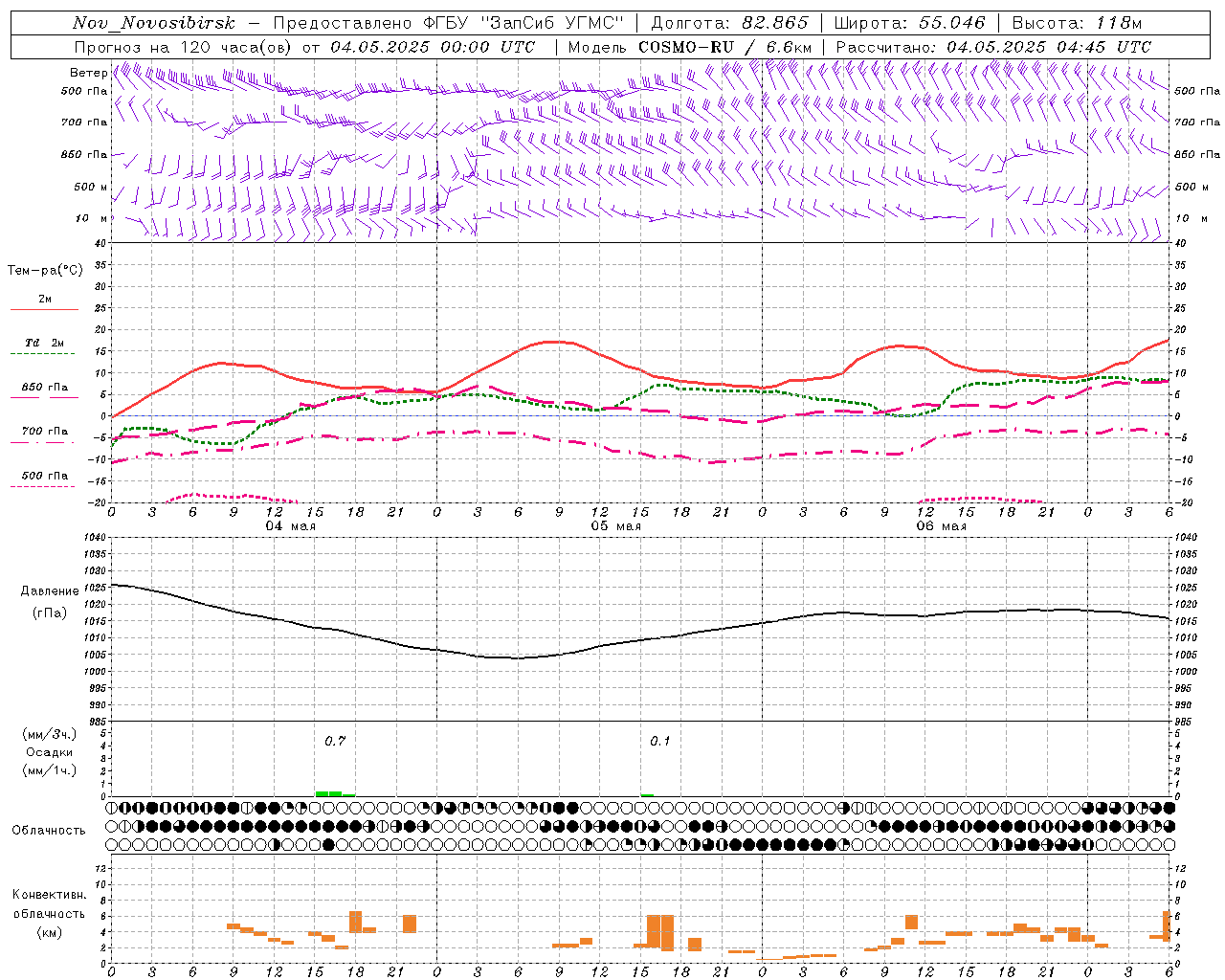The height and width of the screenshot is (980, 1225).
Task: Click the Рассчитано: 04.05.2025 04:45 UTC timestamp
Action: click(993, 47)
